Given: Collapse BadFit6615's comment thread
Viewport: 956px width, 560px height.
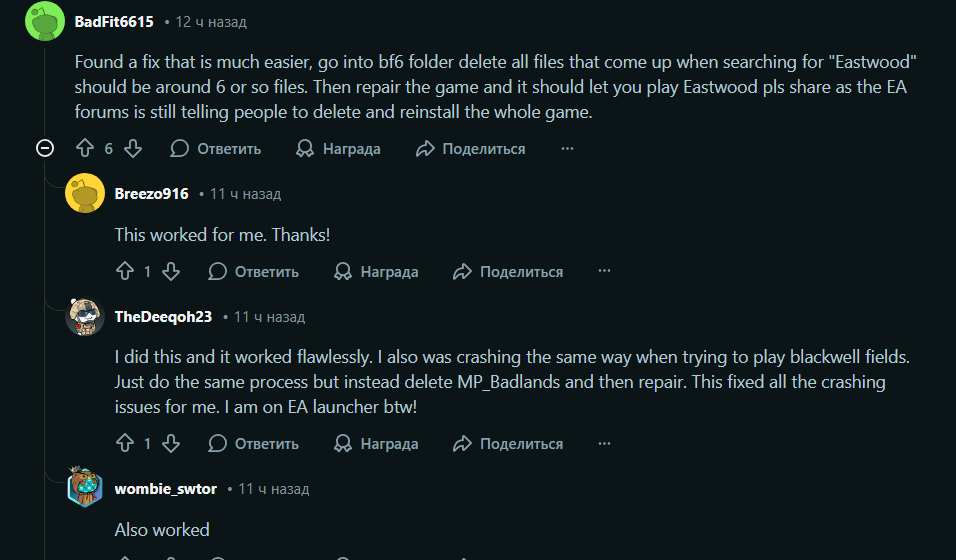Looking at the screenshot, I should point(44,149).
